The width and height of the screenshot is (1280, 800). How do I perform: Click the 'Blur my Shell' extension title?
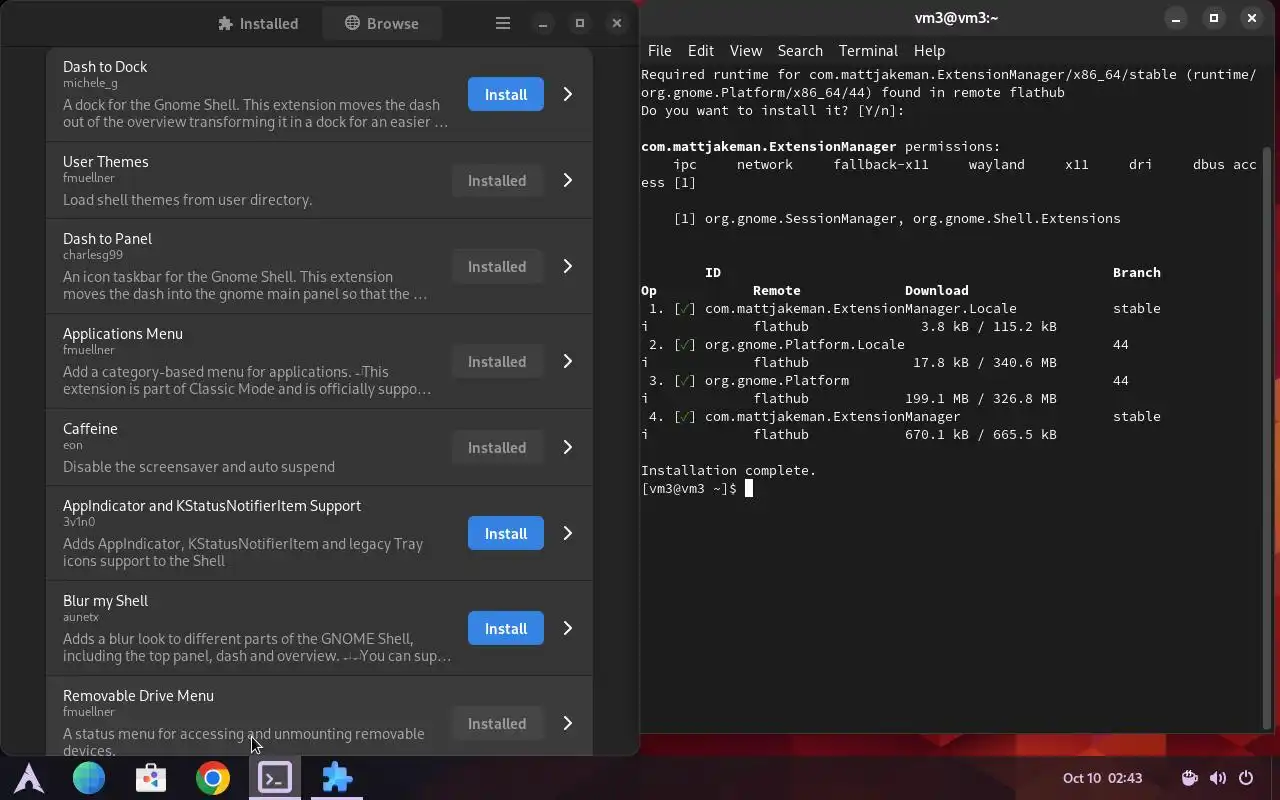tap(105, 601)
